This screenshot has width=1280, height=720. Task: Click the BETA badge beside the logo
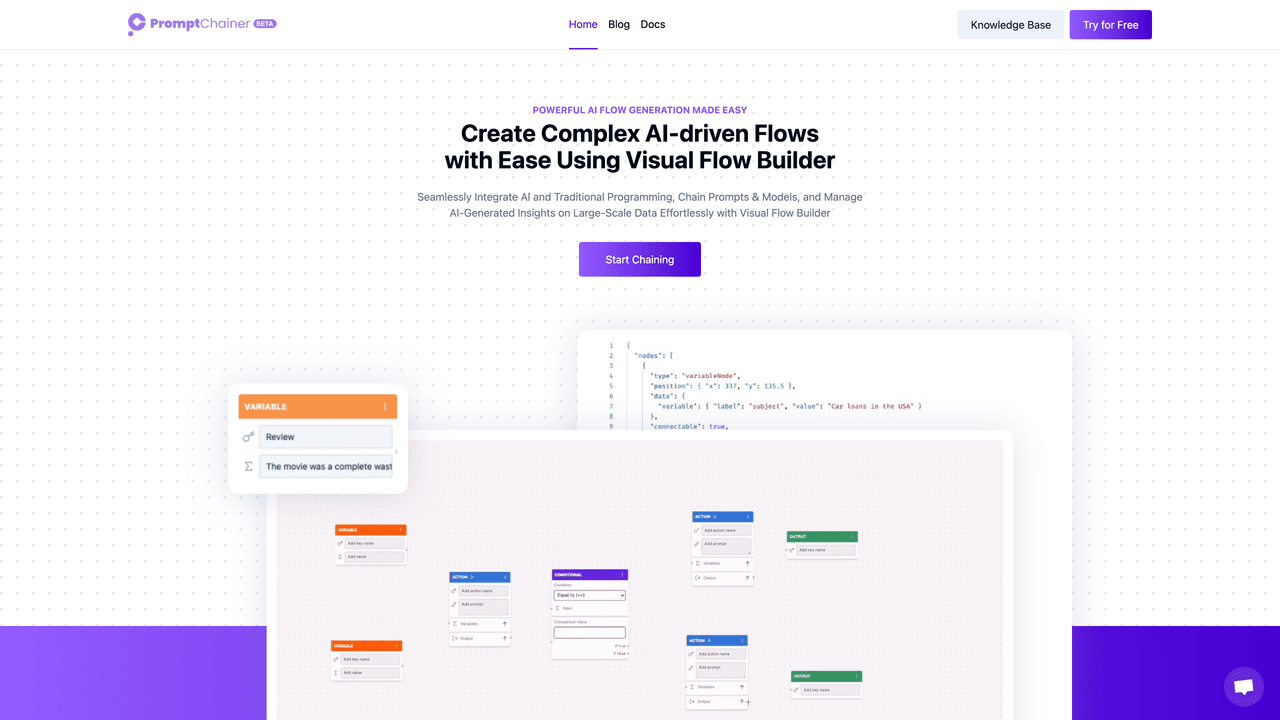tap(265, 23)
